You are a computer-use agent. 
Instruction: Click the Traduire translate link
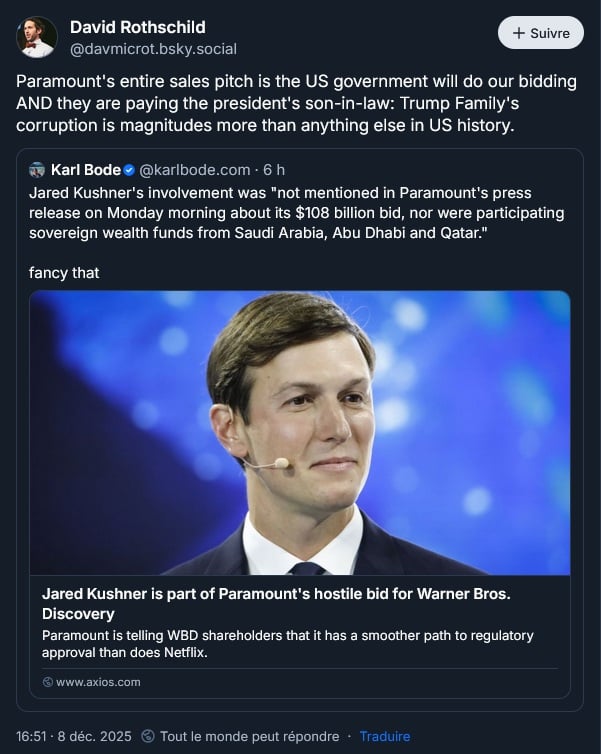pos(385,736)
